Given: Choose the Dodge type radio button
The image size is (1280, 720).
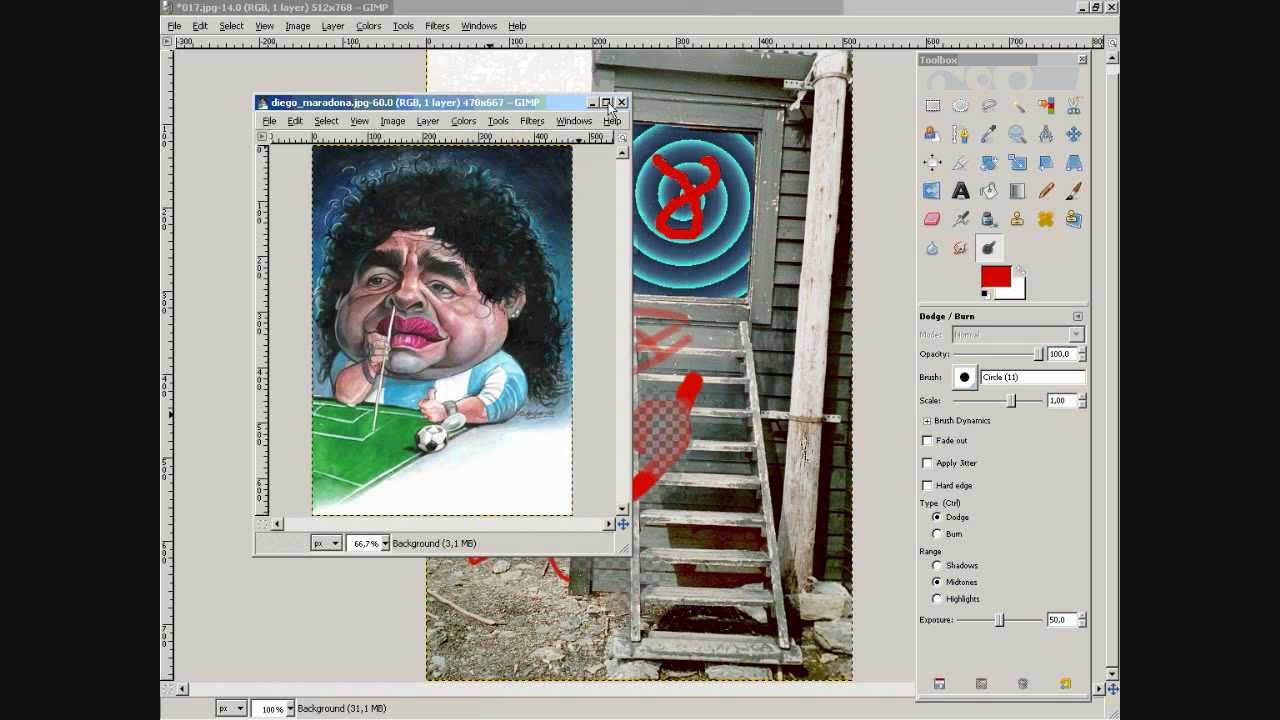Looking at the screenshot, I should (937, 517).
